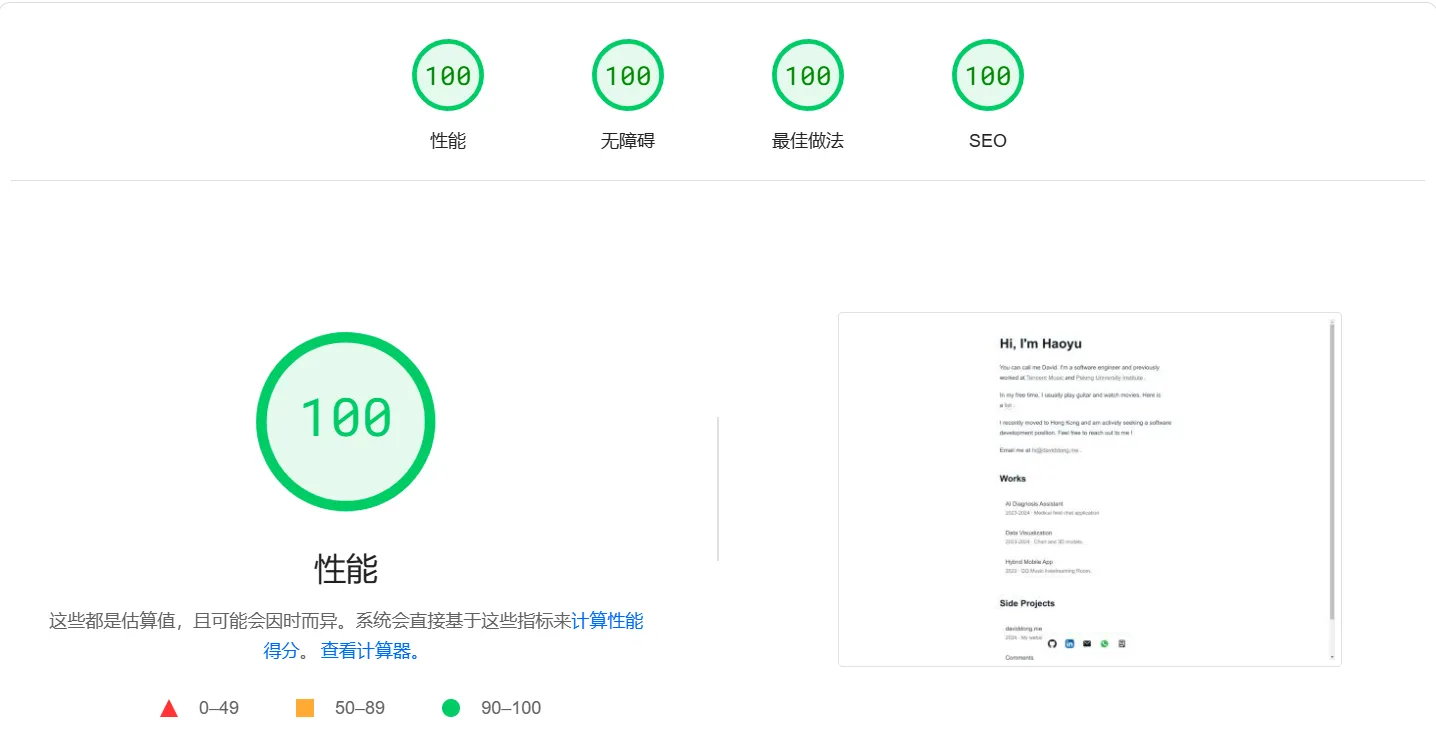Viewport: 1436px width, 740px height.
Task: Click the Peking University Institute link
Action: tap(1108, 378)
